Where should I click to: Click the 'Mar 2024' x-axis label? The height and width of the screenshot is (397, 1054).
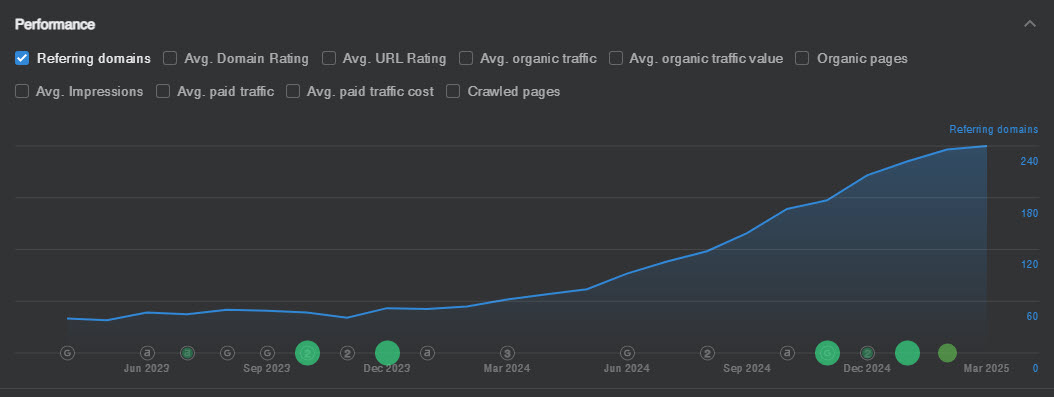[507, 369]
